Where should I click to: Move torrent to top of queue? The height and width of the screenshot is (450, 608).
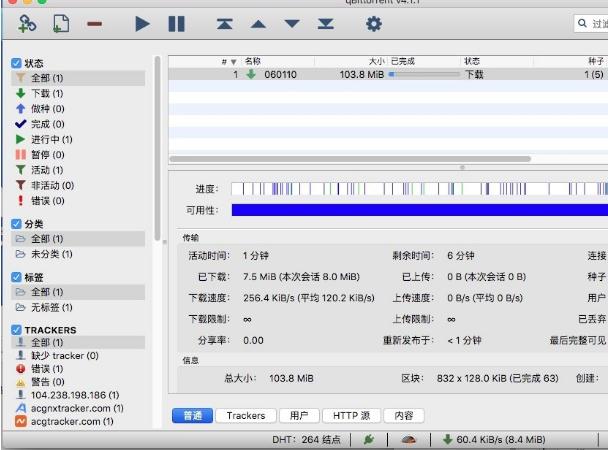click(x=225, y=24)
